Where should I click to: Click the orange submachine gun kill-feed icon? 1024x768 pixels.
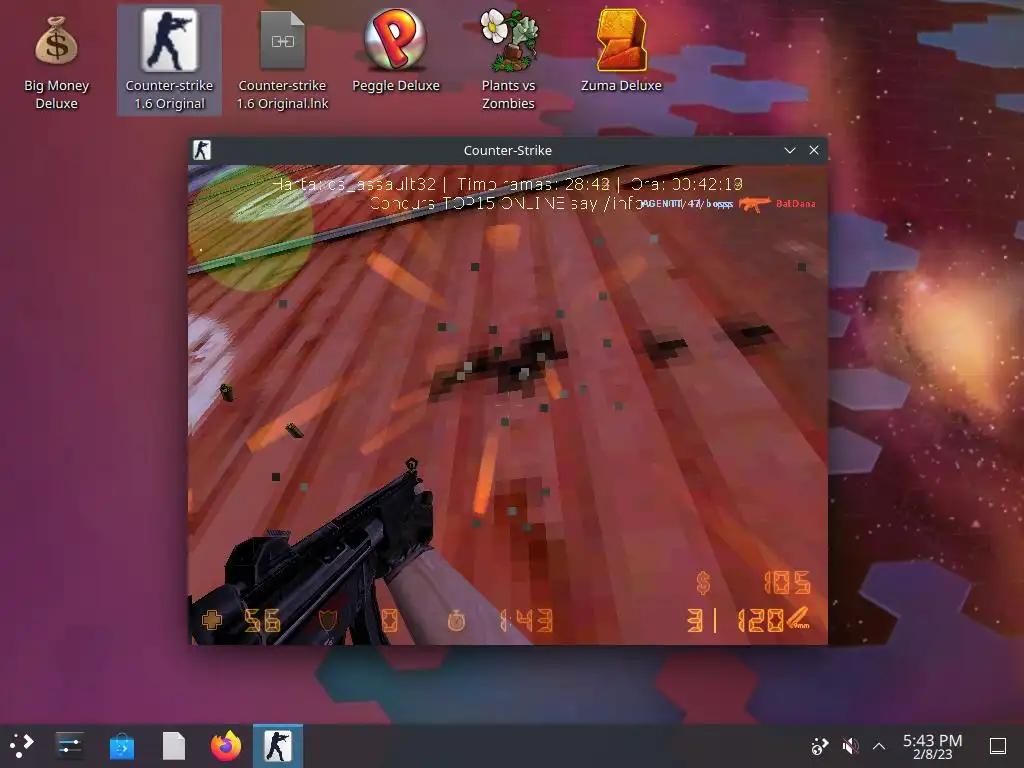(754, 204)
